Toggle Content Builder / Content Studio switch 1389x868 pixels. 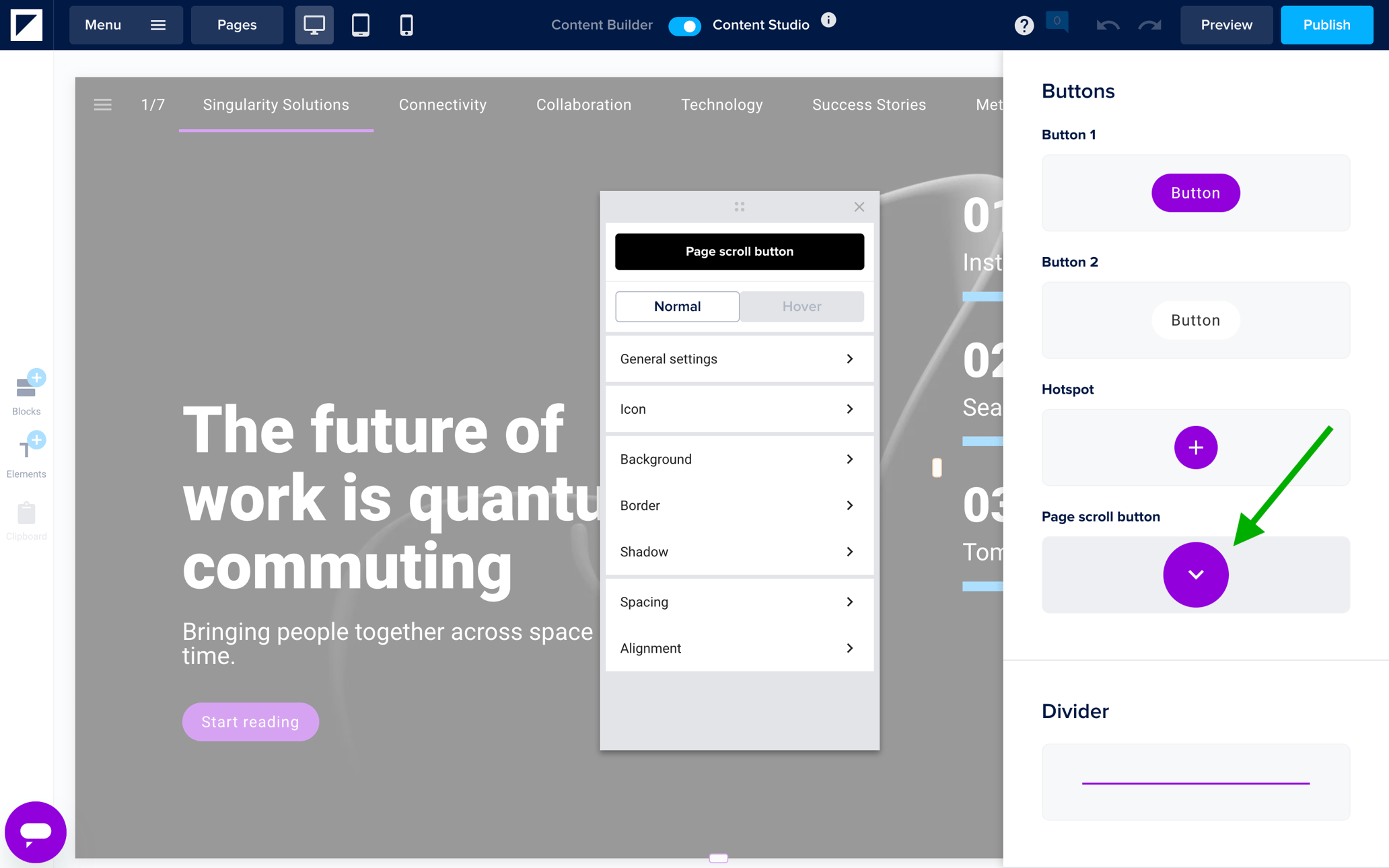click(685, 26)
